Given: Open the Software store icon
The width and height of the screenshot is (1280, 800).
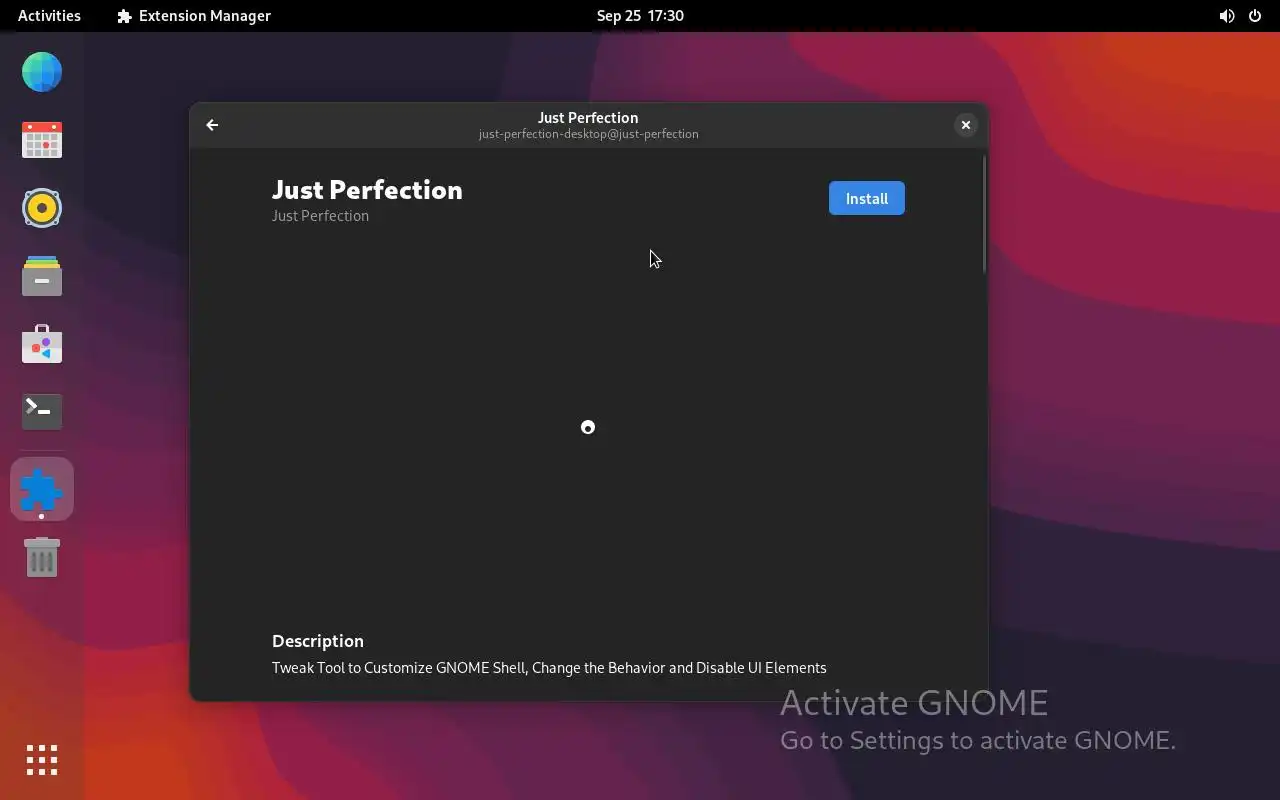Looking at the screenshot, I should click(x=42, y=344).
